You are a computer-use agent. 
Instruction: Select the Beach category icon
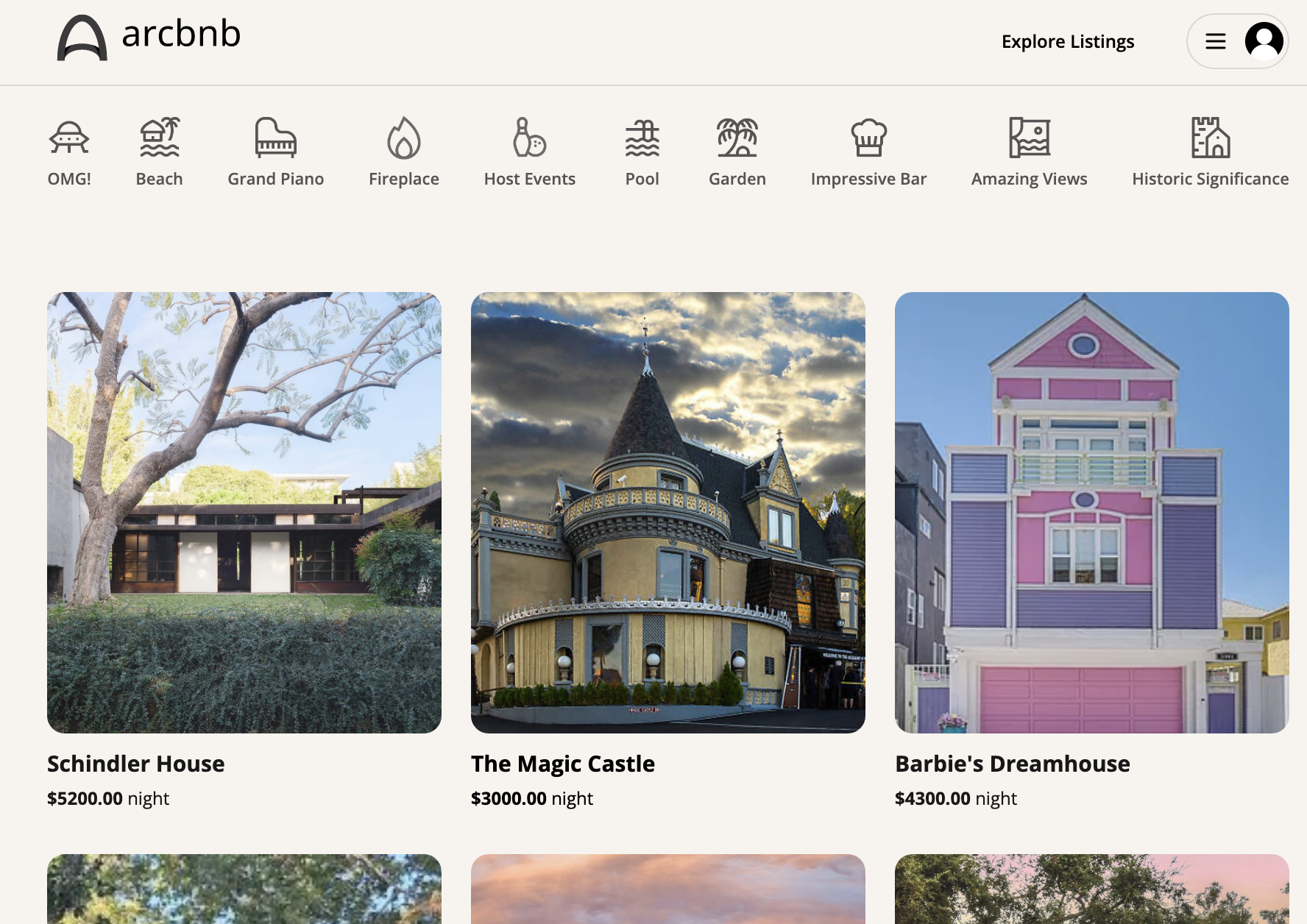(x=160, y=137)
